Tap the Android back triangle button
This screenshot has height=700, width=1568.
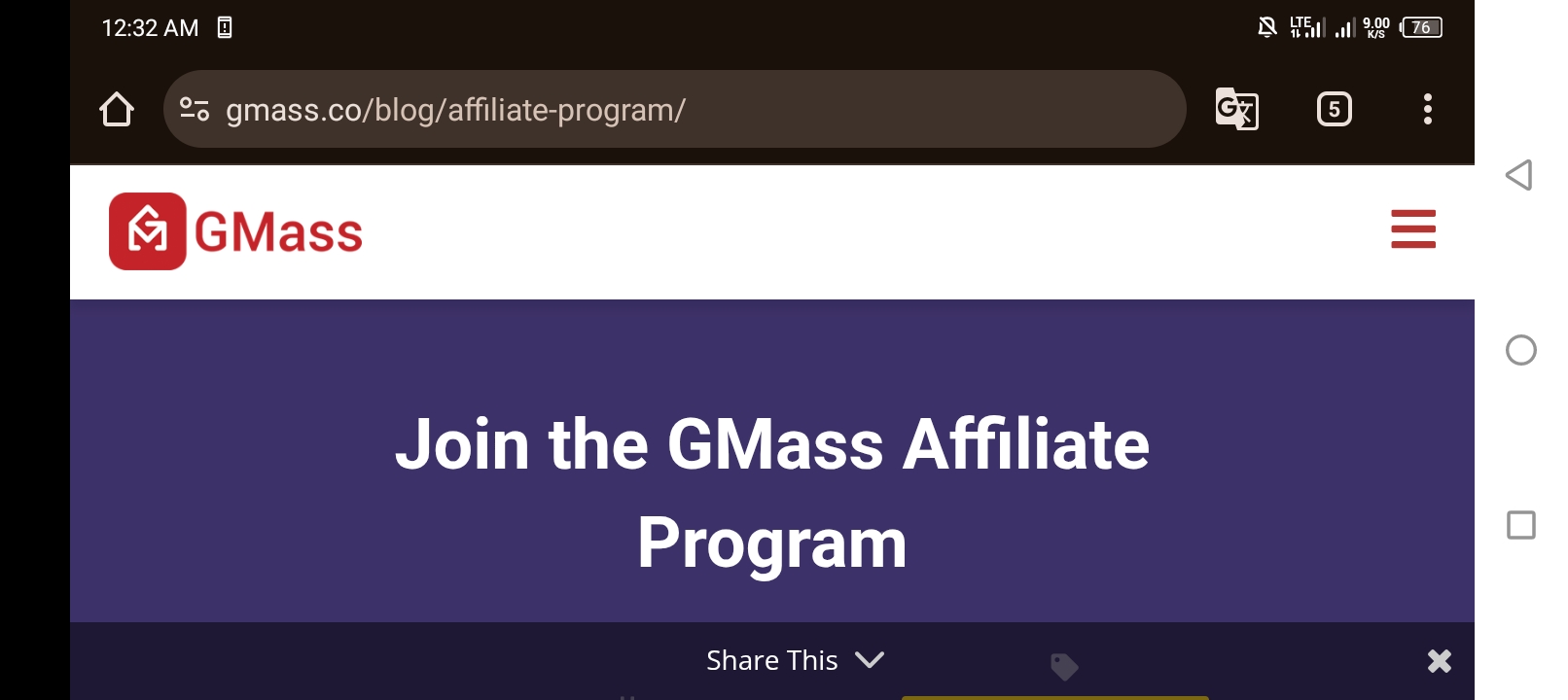click(1519, 175)
